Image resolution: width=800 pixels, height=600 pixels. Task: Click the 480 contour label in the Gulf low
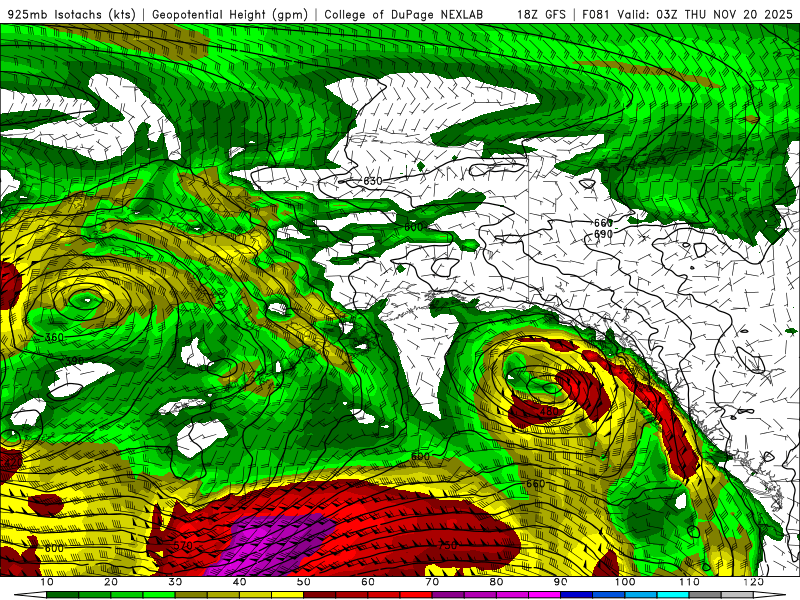point(549,411)
